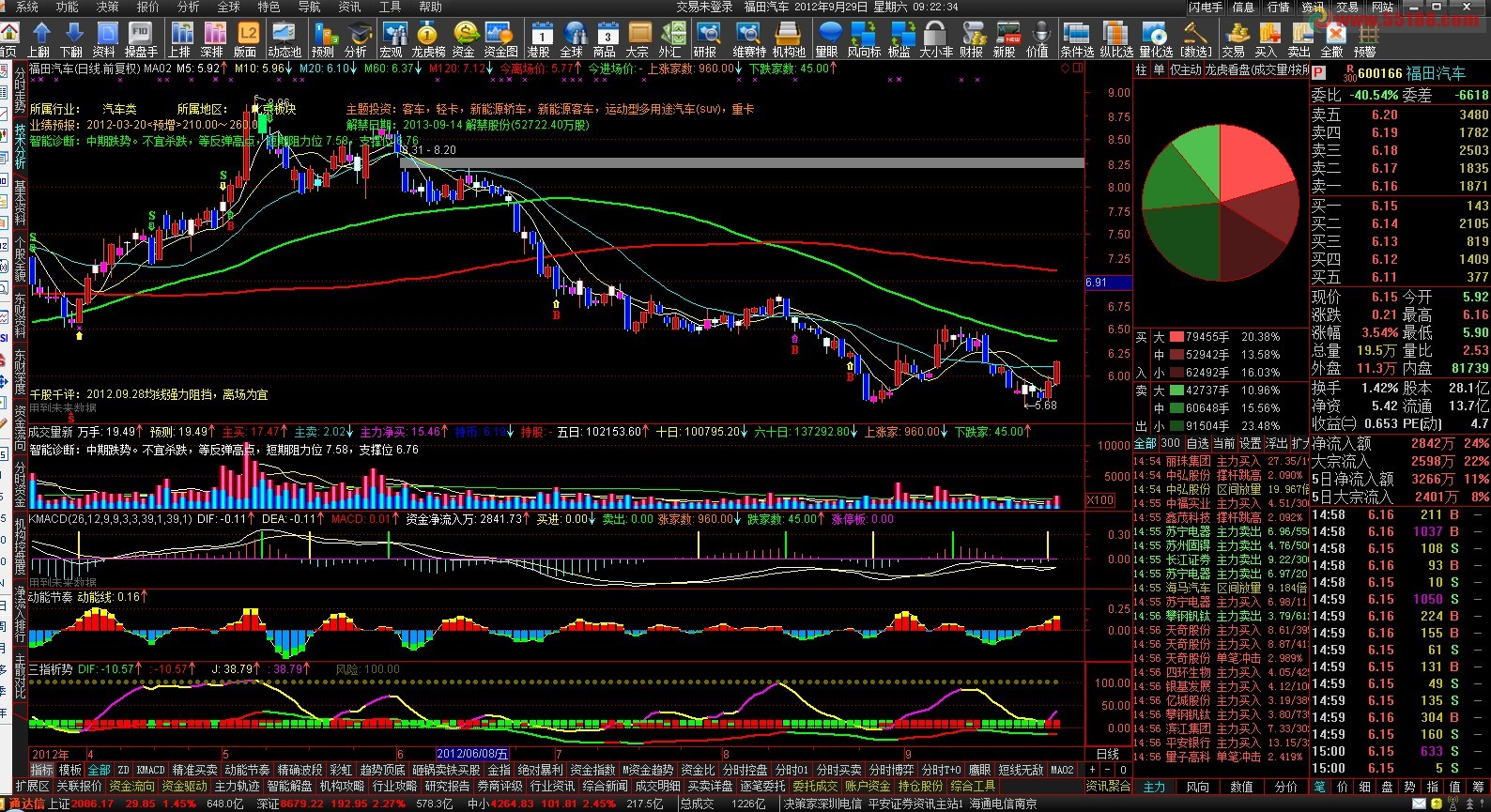Click the 下翻 page-down arrow
Image resolution: width=1491 pixels, height=812 pixels.
coord(71,39)
